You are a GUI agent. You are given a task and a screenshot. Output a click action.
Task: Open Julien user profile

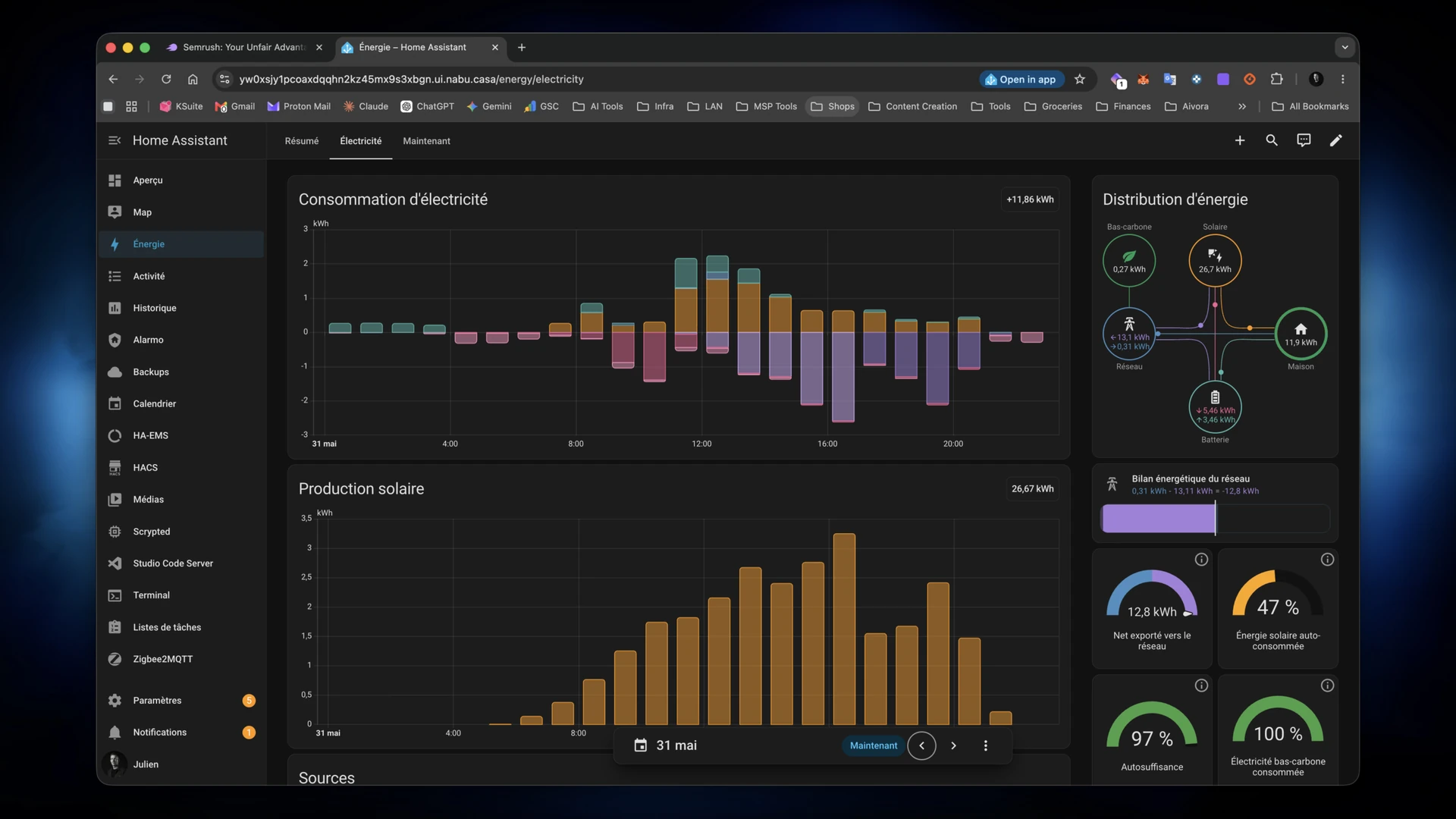pos(180,764)
